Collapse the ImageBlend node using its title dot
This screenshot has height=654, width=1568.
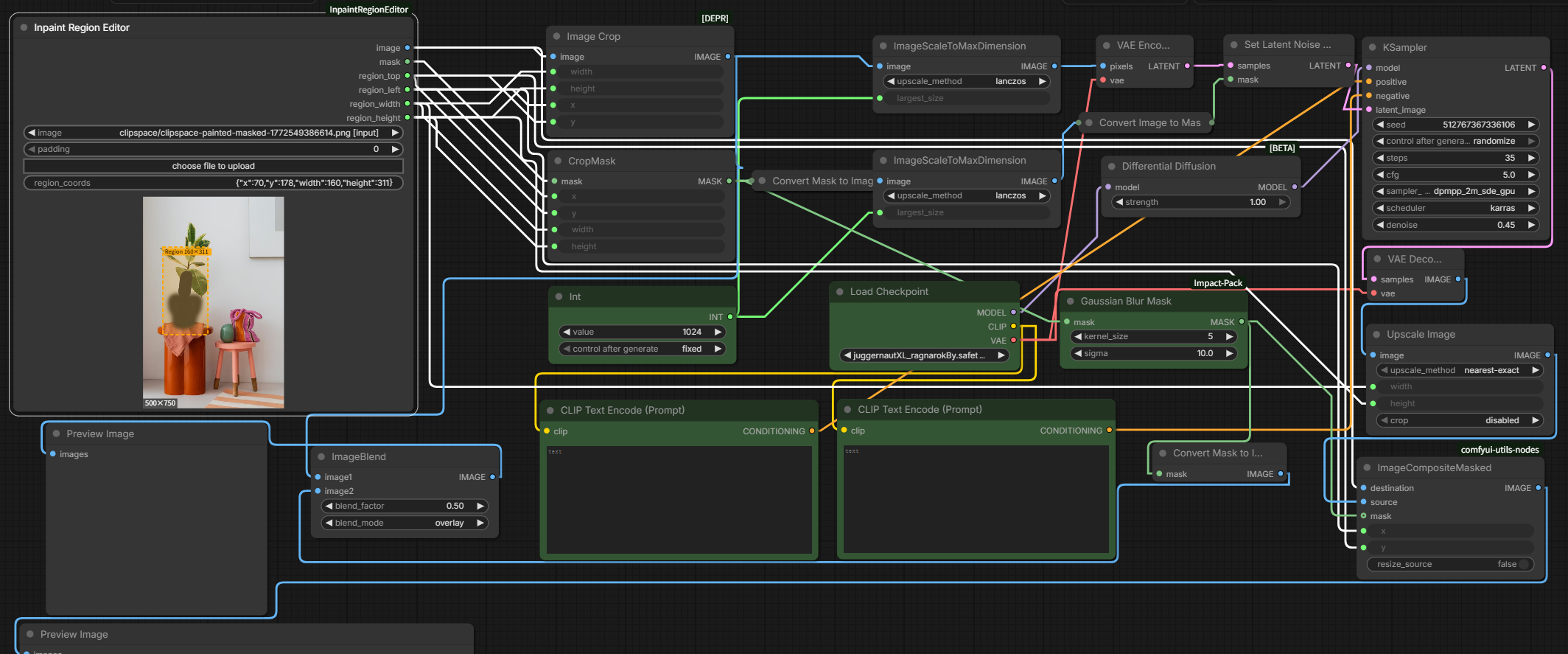(x=321, y=456)
